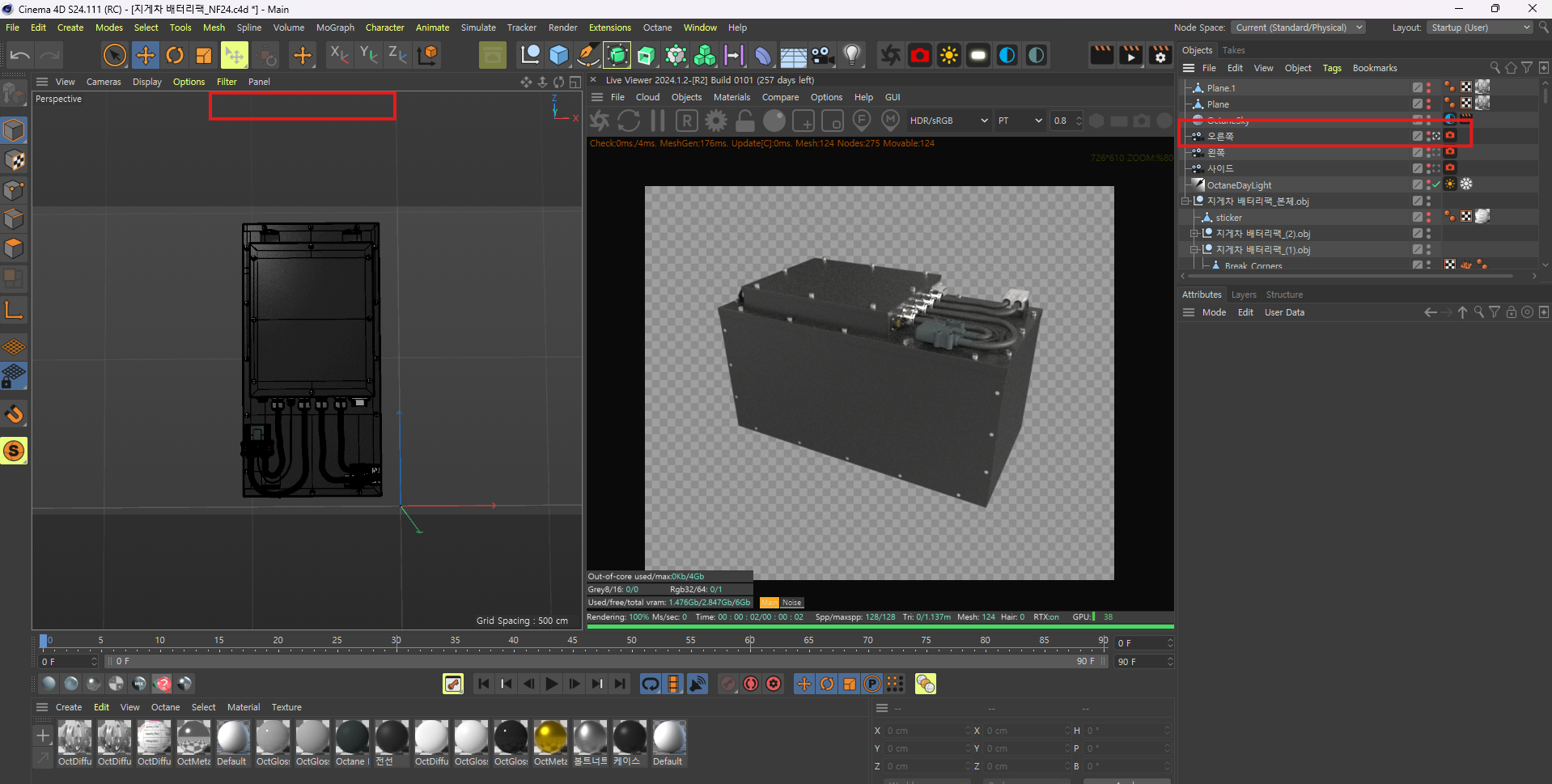Screen dimensions: 1552x784
Task: Toggle the OctaneDayLight enable checkmark
Action: [x=1436, y=184]
